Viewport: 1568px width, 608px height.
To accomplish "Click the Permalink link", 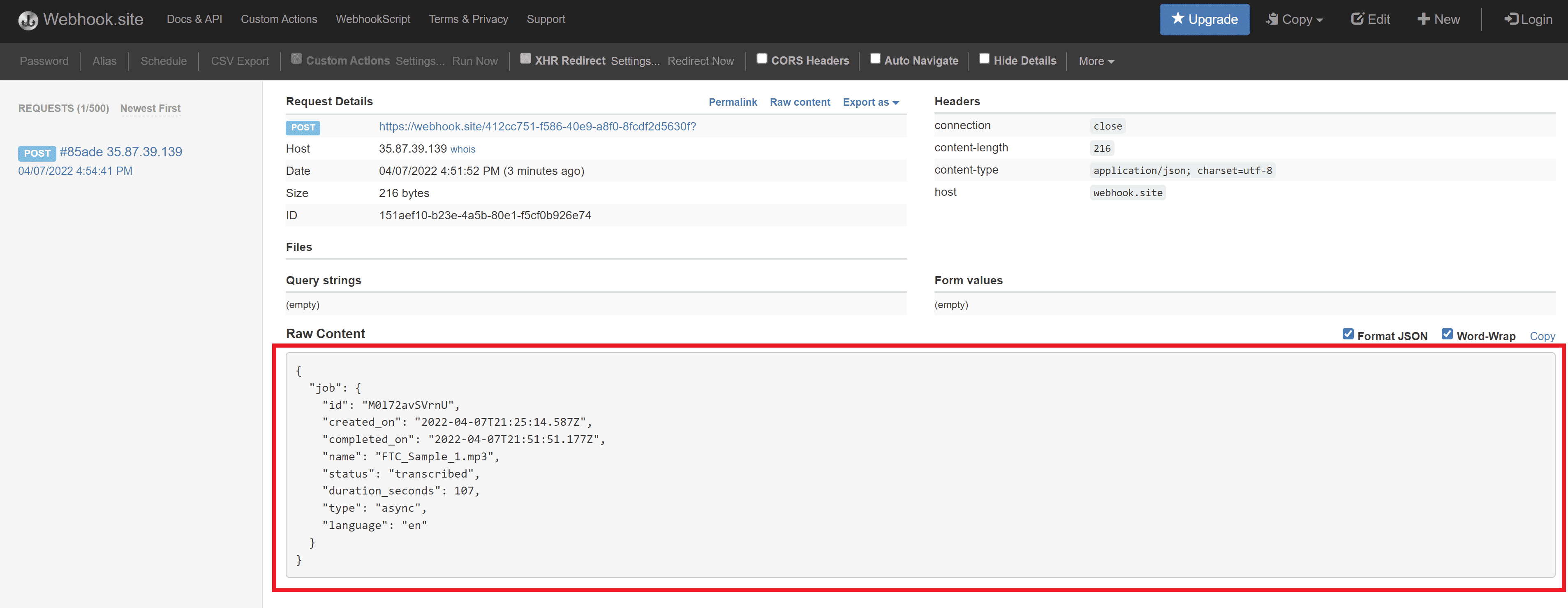I will [733, 102].
